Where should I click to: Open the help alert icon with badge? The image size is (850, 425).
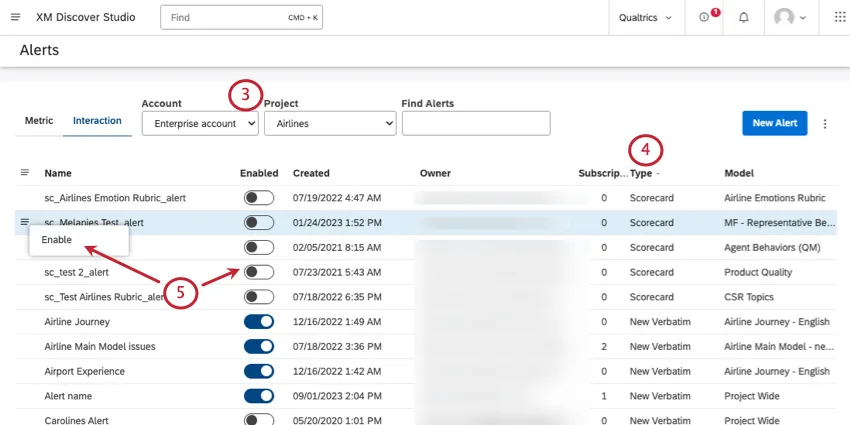pyautogui.click(x=706, y=18)
